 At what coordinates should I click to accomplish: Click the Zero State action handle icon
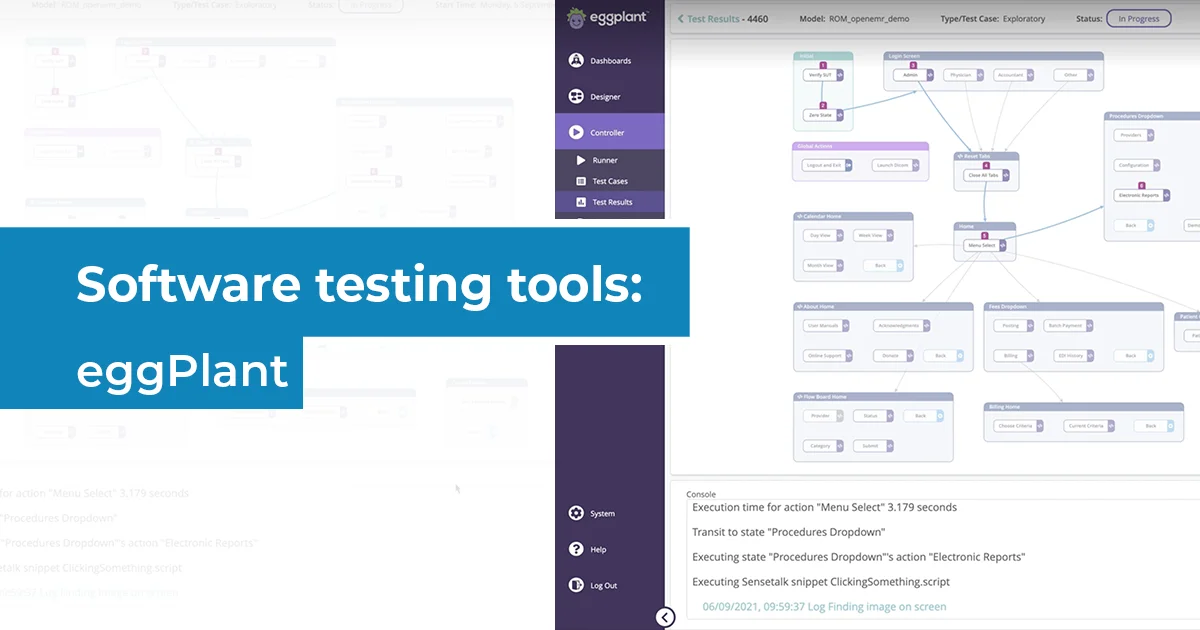click(x=839, y=115)
